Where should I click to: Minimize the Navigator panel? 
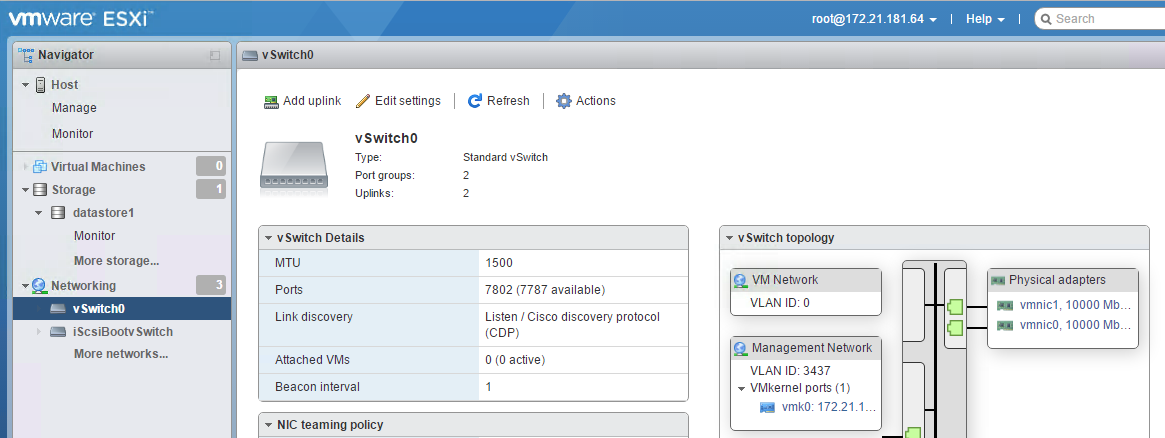(215, 55)
